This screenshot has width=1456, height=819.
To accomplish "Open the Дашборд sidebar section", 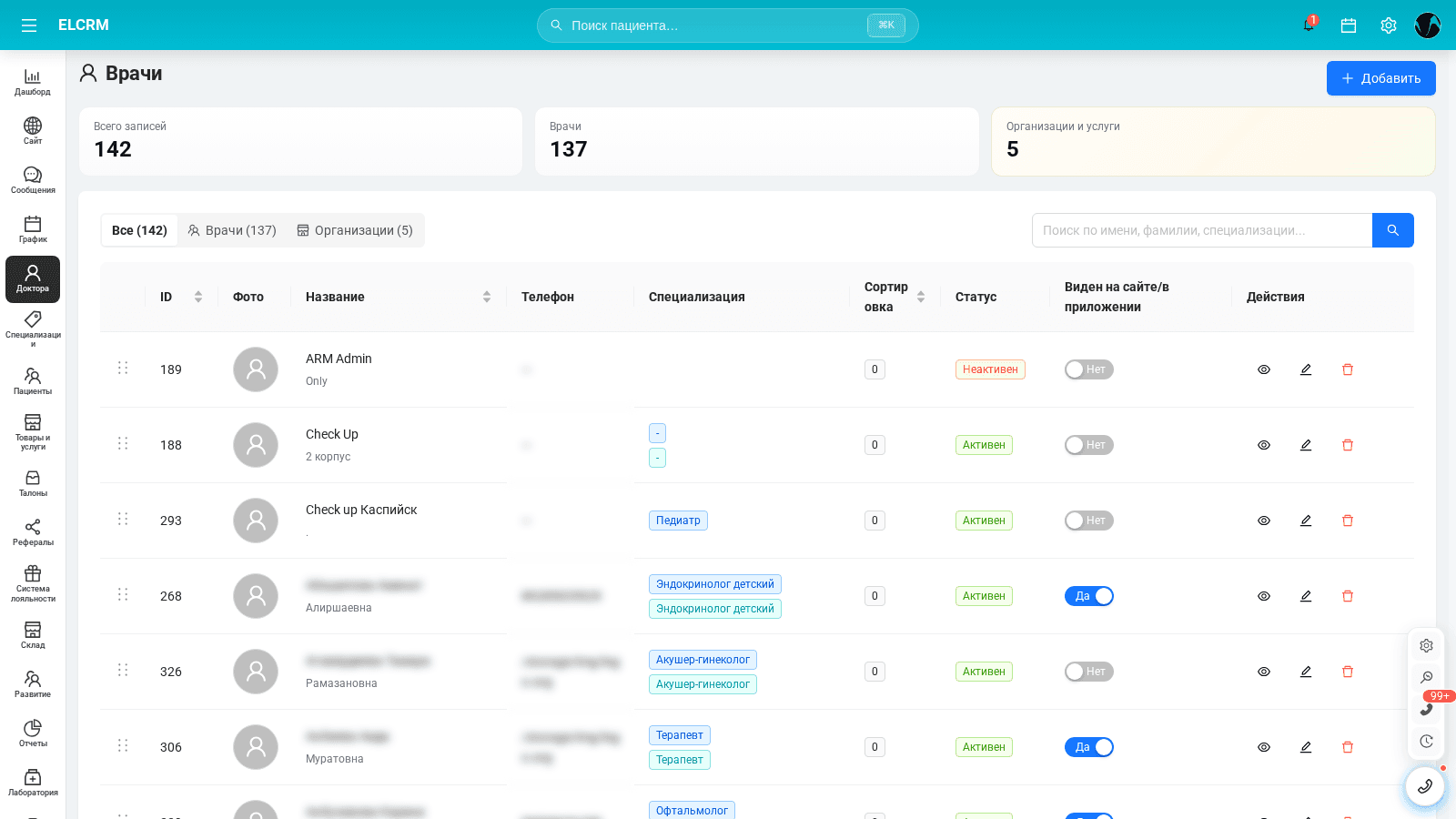I will [x=33, y=83].
